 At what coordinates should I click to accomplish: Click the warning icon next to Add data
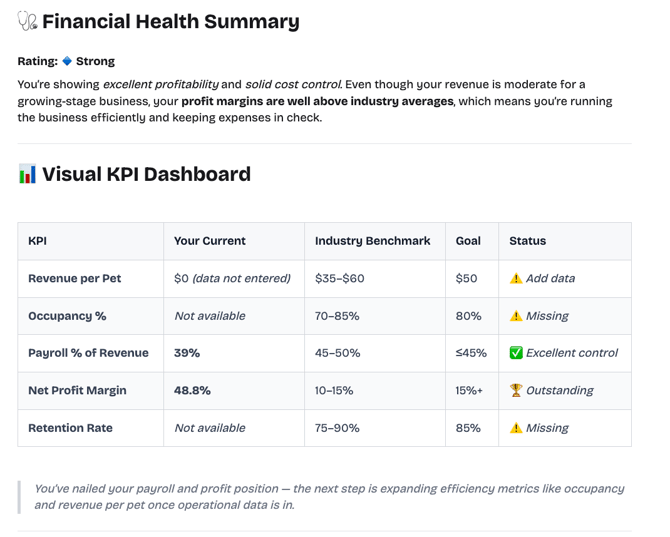click(516, 279)
